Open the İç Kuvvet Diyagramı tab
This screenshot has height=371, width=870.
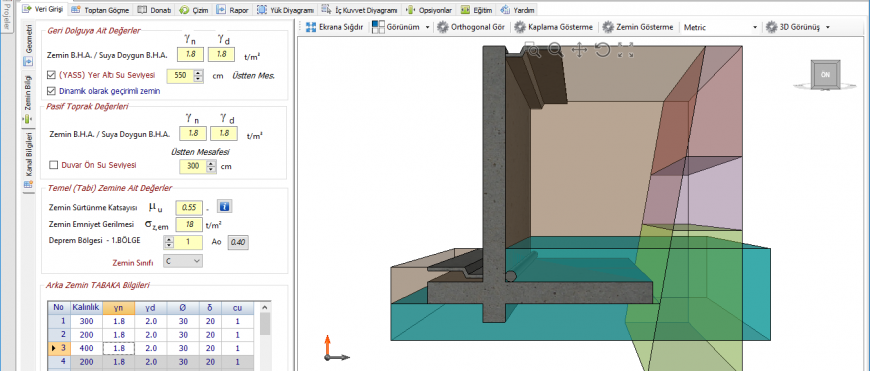pos(360,9)
